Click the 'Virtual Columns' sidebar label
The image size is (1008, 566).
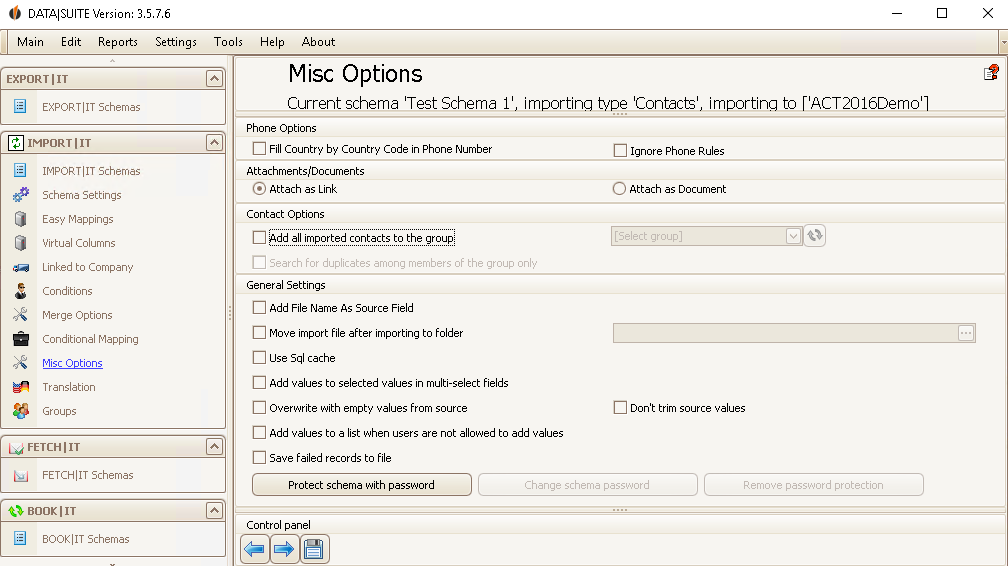tap(78, 242)
